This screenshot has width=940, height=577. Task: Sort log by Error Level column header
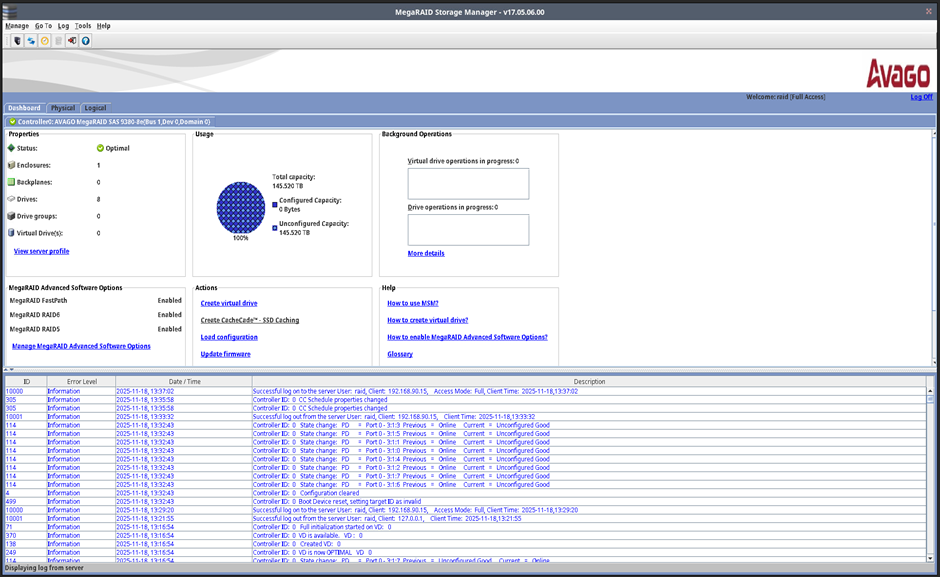(82, 381)
